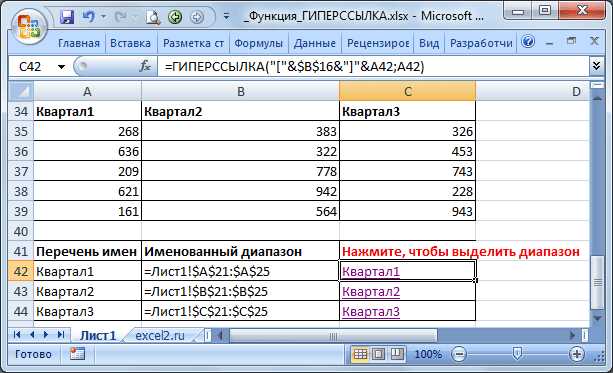Select the cell containing 268
This screenshot has height=373, width=613.
click(x=87, y=131)
